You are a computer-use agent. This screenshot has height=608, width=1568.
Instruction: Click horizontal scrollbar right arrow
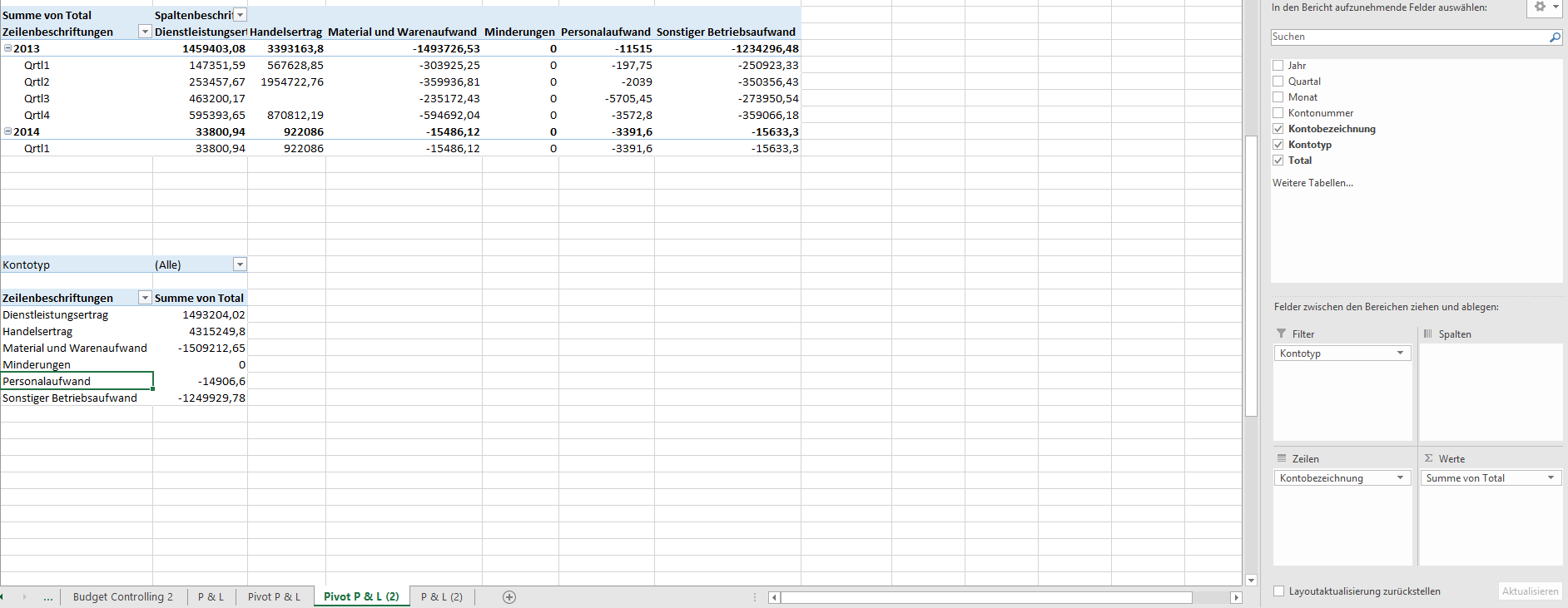(1236, 597)
